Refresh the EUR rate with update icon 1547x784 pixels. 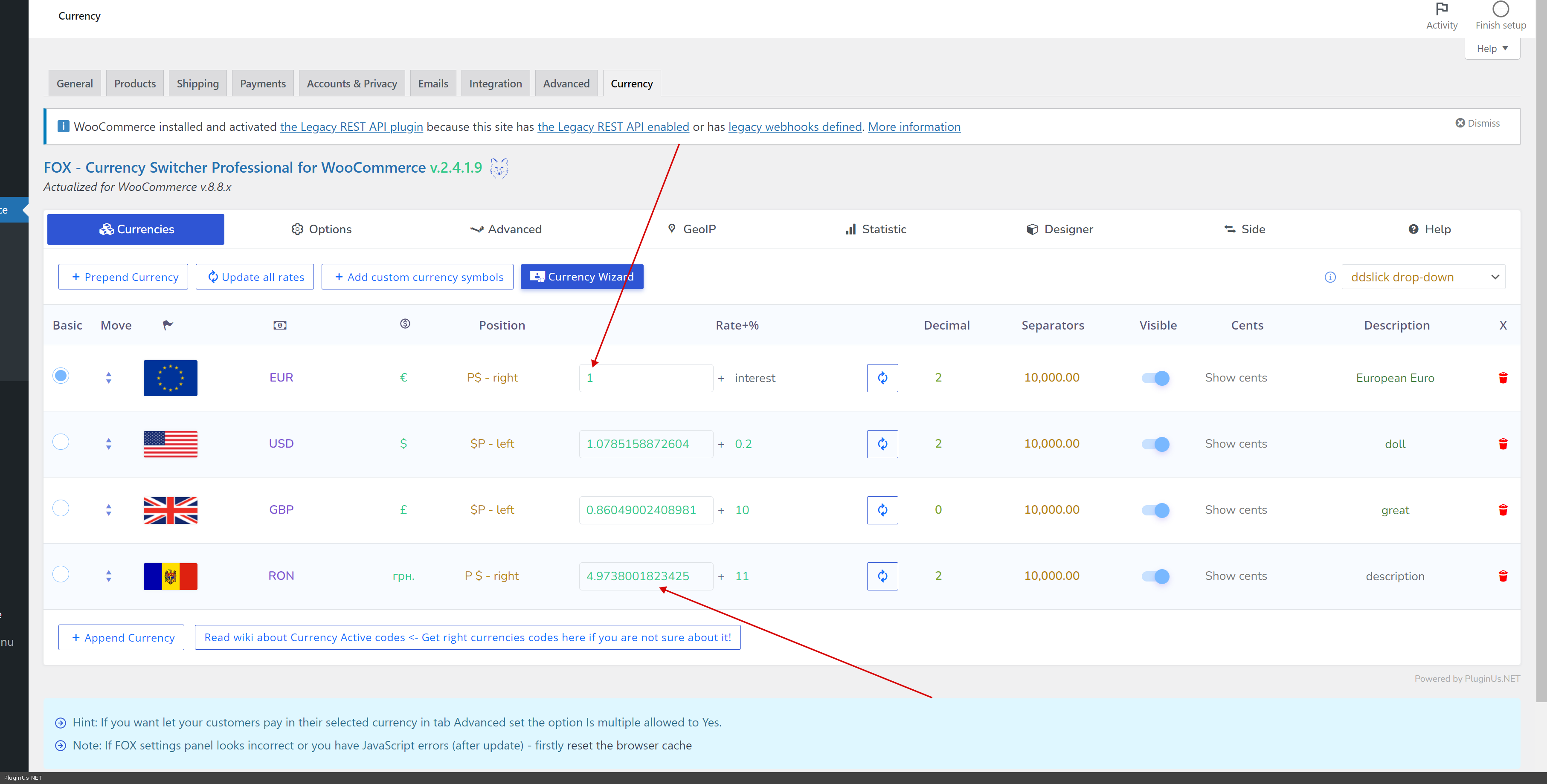[882, 378]
